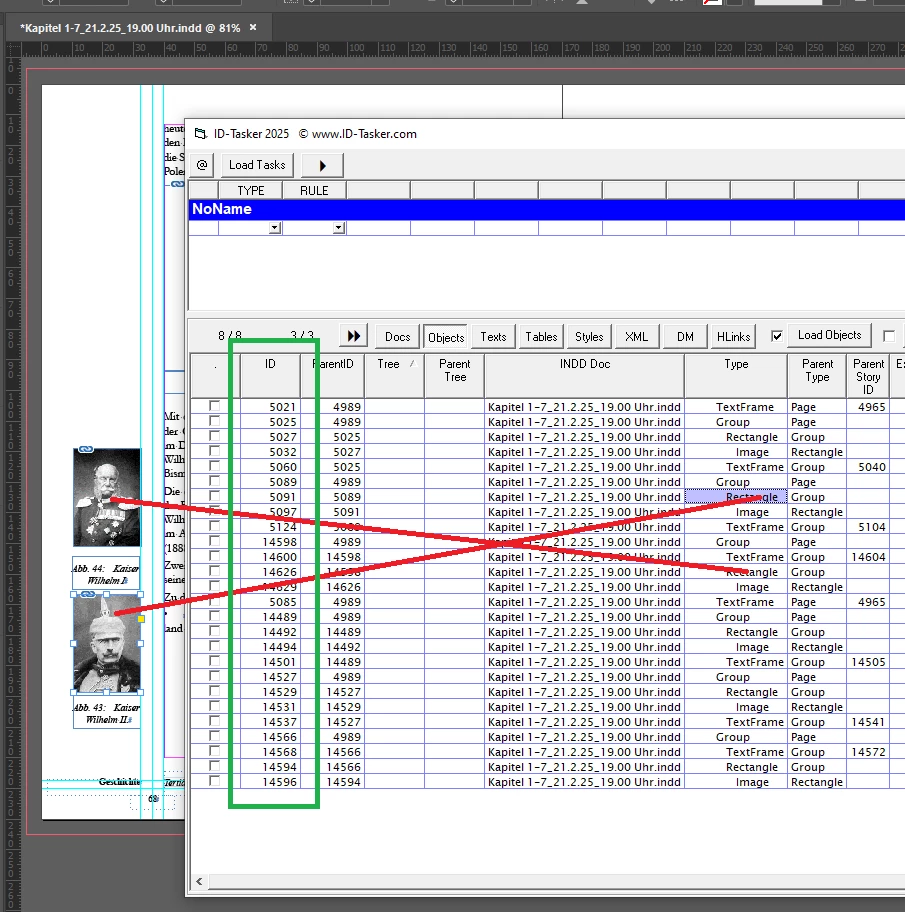Click horizontal scrollbar track at window bottom
The height and width of the screenshot is (912, 905).
(x=557, y=881)
